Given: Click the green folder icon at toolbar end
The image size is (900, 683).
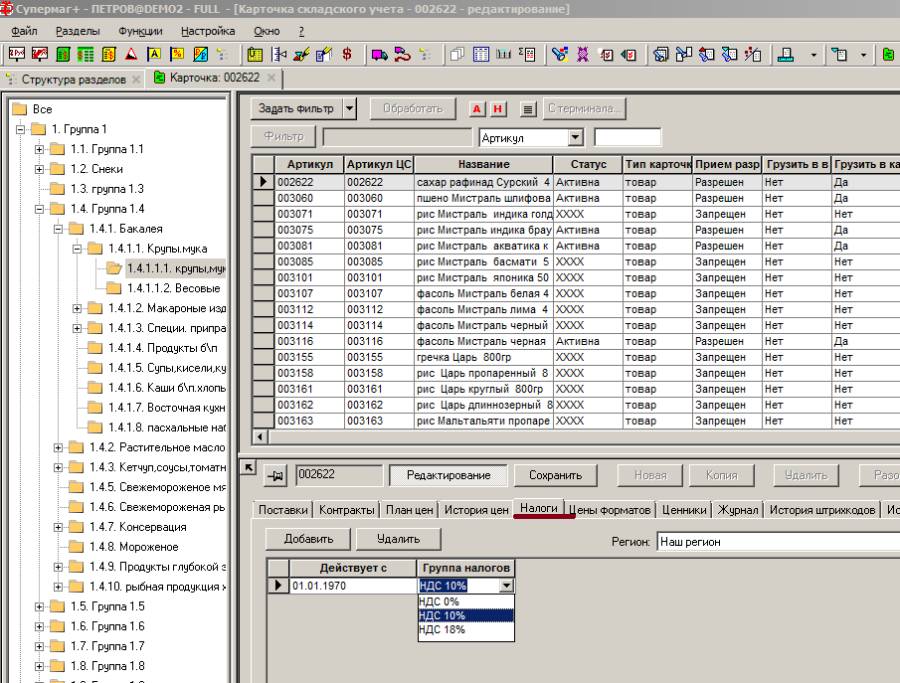Looking at the screenshot, I should pos(889,55).
